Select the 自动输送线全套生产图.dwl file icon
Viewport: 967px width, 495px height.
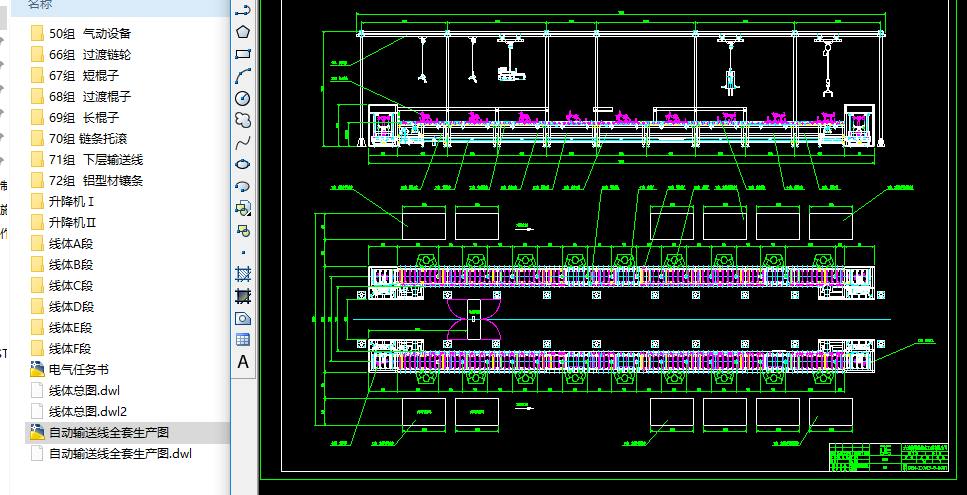[x=37, y=453]
